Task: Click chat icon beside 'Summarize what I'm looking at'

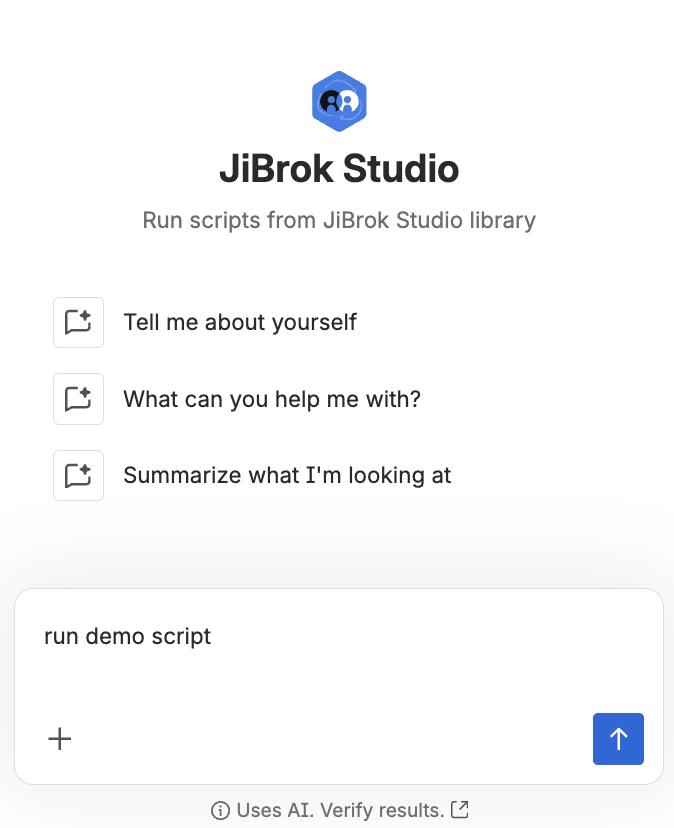Action: [x=78, y=475]
